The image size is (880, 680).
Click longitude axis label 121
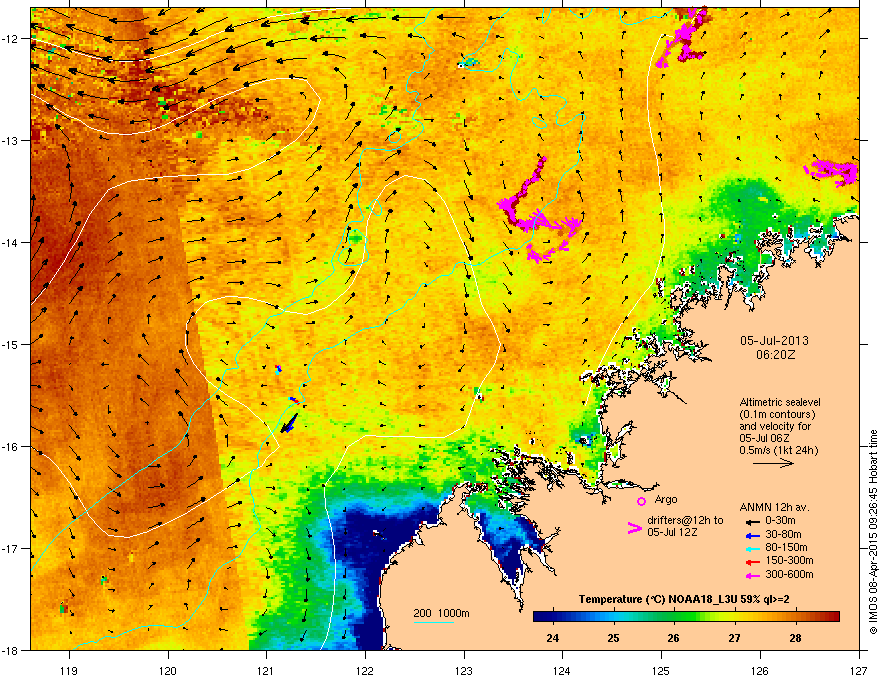point(266,670)
